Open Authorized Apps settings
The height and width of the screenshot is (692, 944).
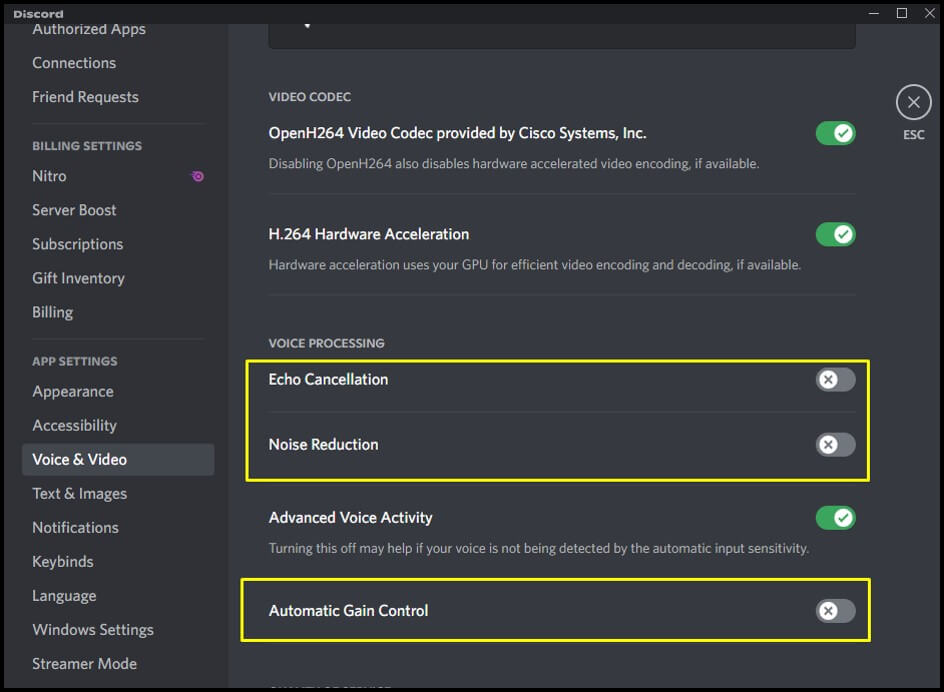89,29
